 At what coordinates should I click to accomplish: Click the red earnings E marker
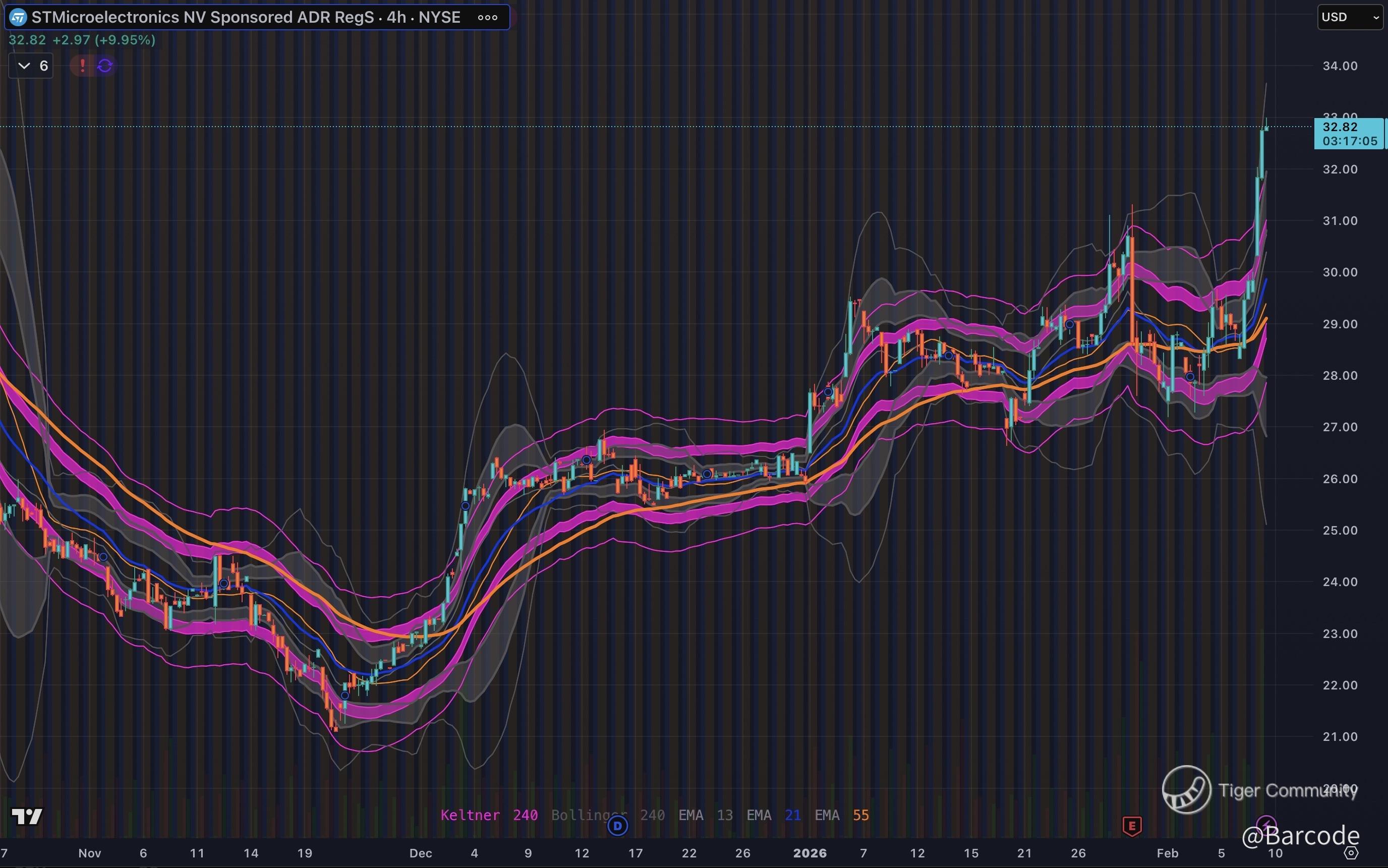(1132, 826)
